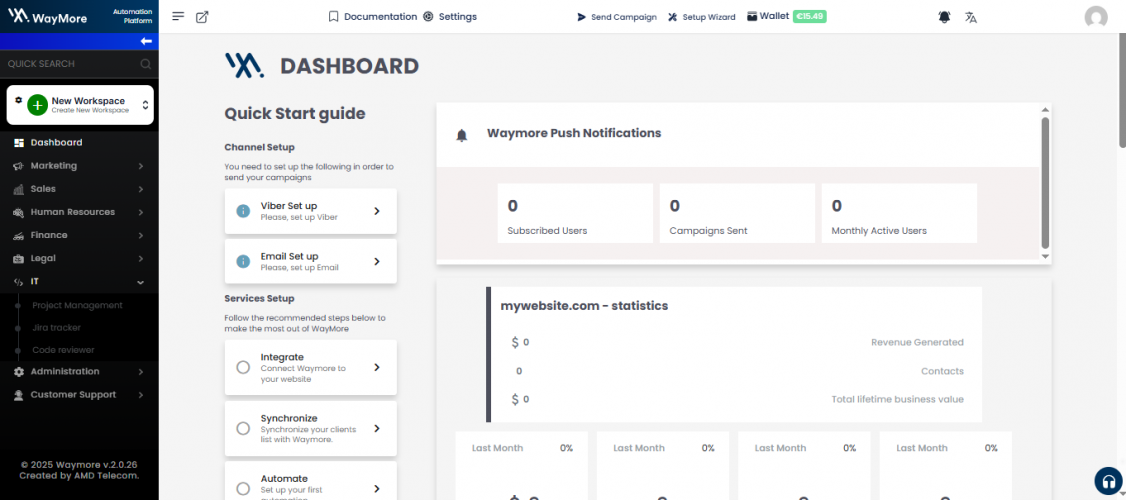Click the Legal briefcase icon

(19, 258)
